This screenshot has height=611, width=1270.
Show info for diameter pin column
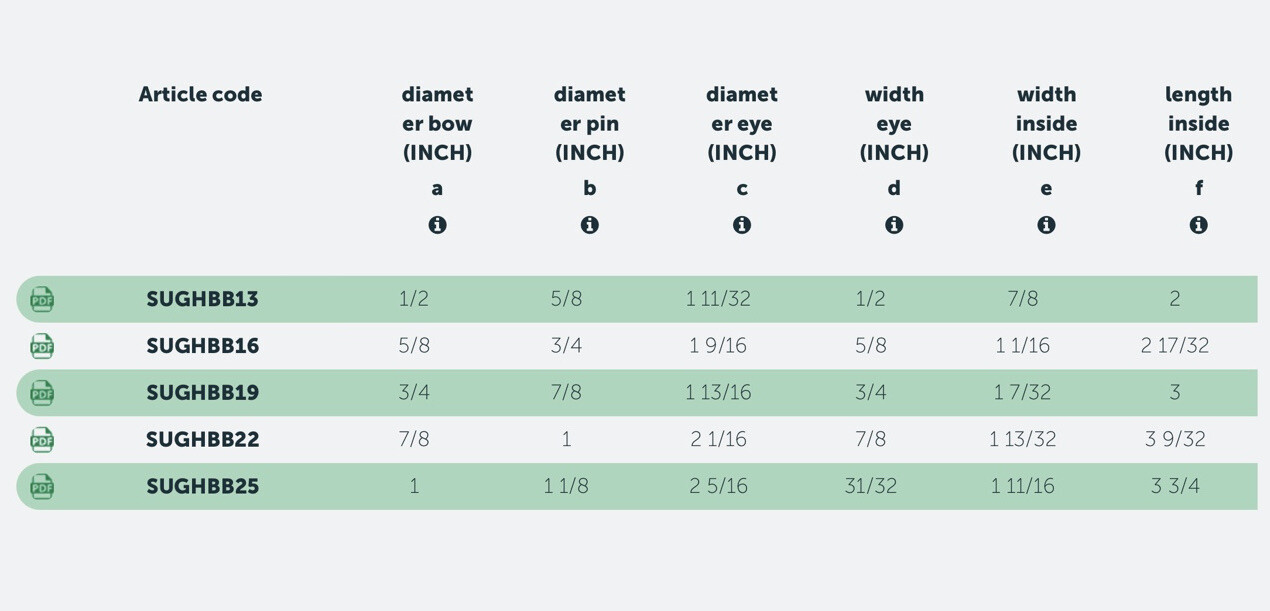point(590,225)
